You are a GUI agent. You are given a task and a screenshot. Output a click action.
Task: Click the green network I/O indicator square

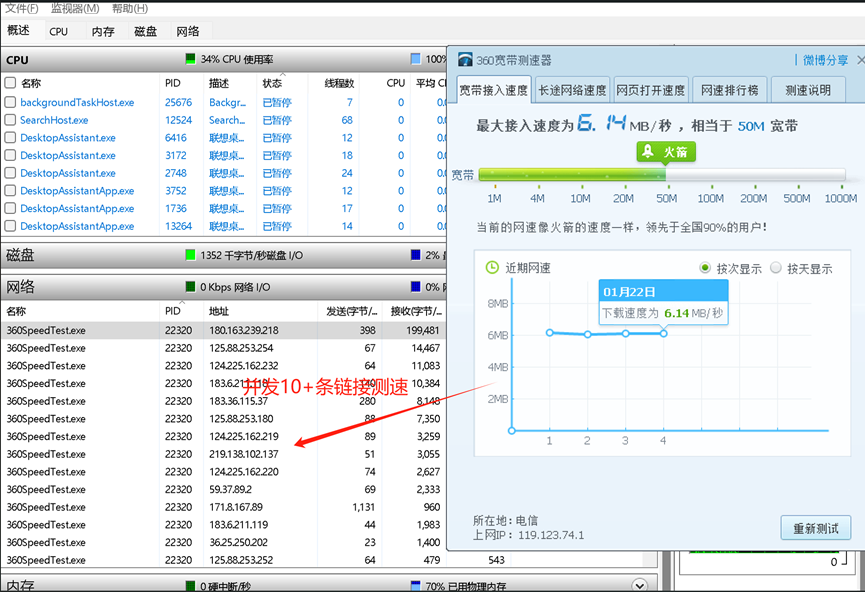[190, 287]
